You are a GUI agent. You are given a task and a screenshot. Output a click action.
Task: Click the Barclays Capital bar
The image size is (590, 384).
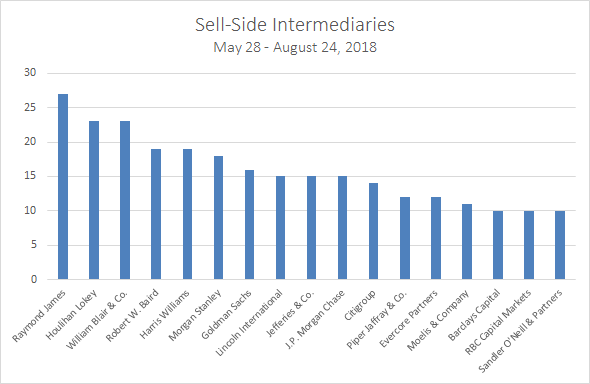(498, 245)
